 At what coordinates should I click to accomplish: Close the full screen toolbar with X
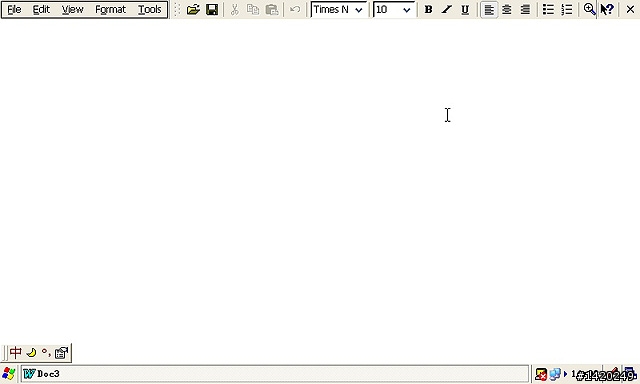pyautogui.click(x=630, y=9)
